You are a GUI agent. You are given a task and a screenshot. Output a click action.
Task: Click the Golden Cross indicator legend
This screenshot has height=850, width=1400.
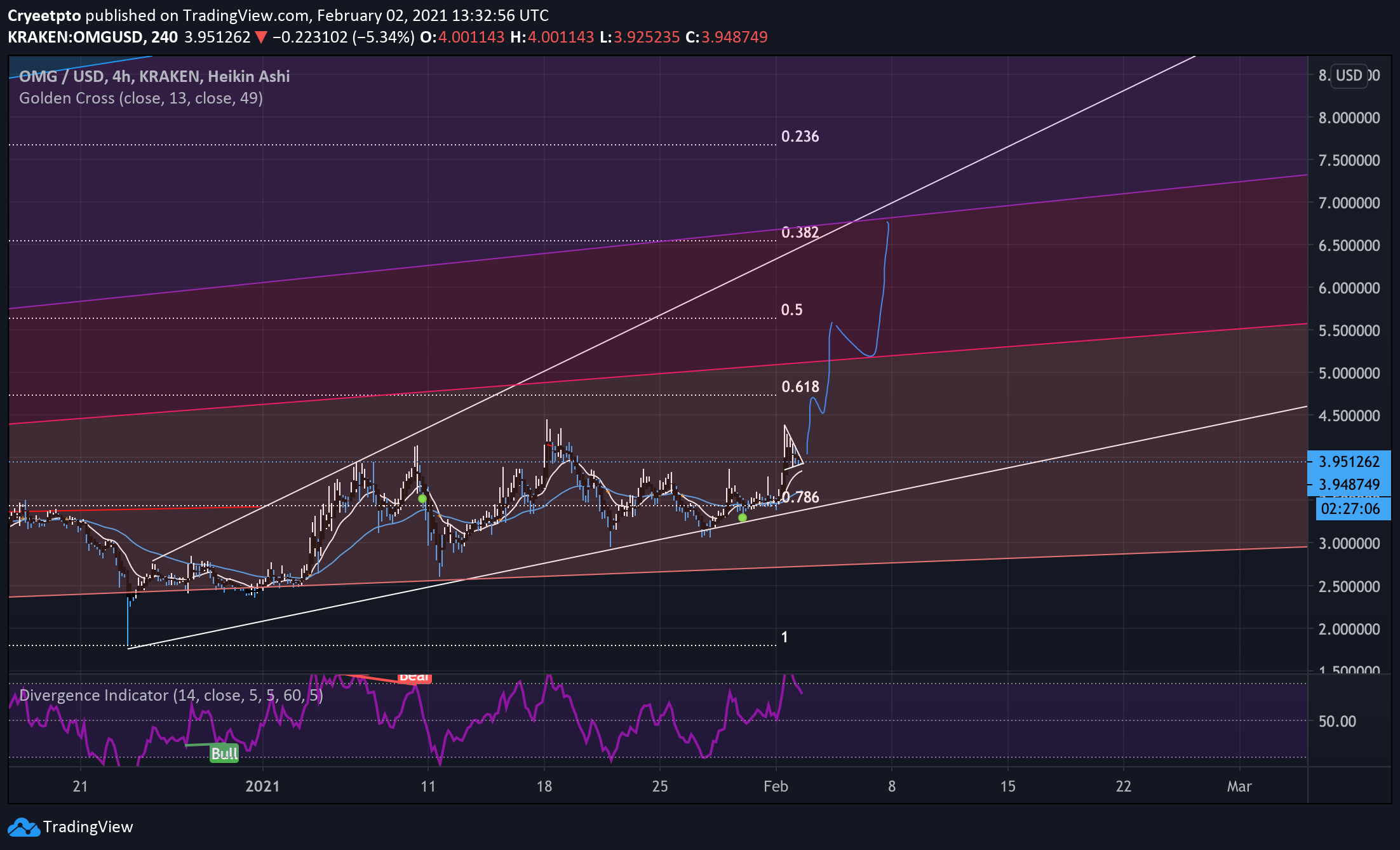141,98
